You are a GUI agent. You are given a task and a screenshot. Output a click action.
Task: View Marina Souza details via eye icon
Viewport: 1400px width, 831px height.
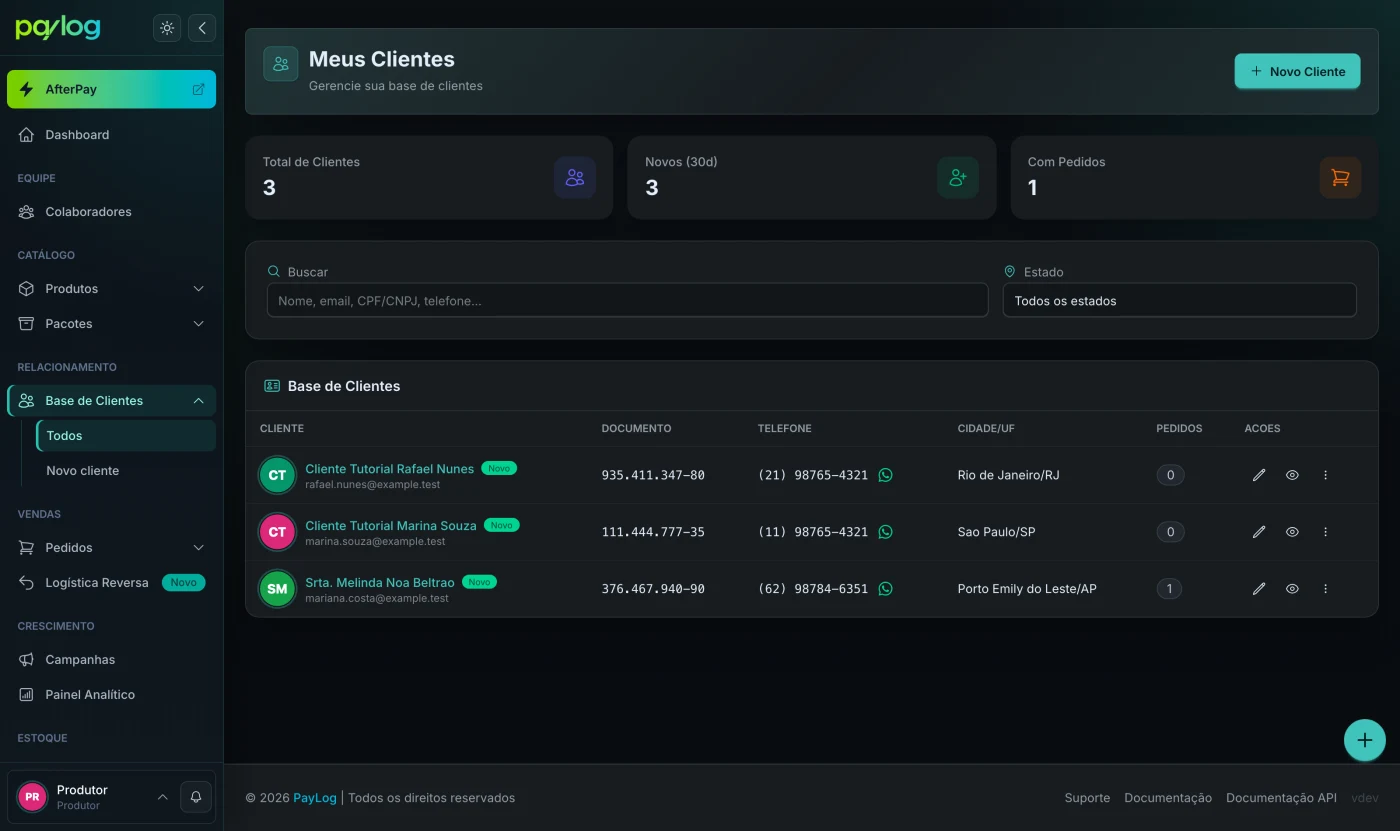coord(1292,532)
